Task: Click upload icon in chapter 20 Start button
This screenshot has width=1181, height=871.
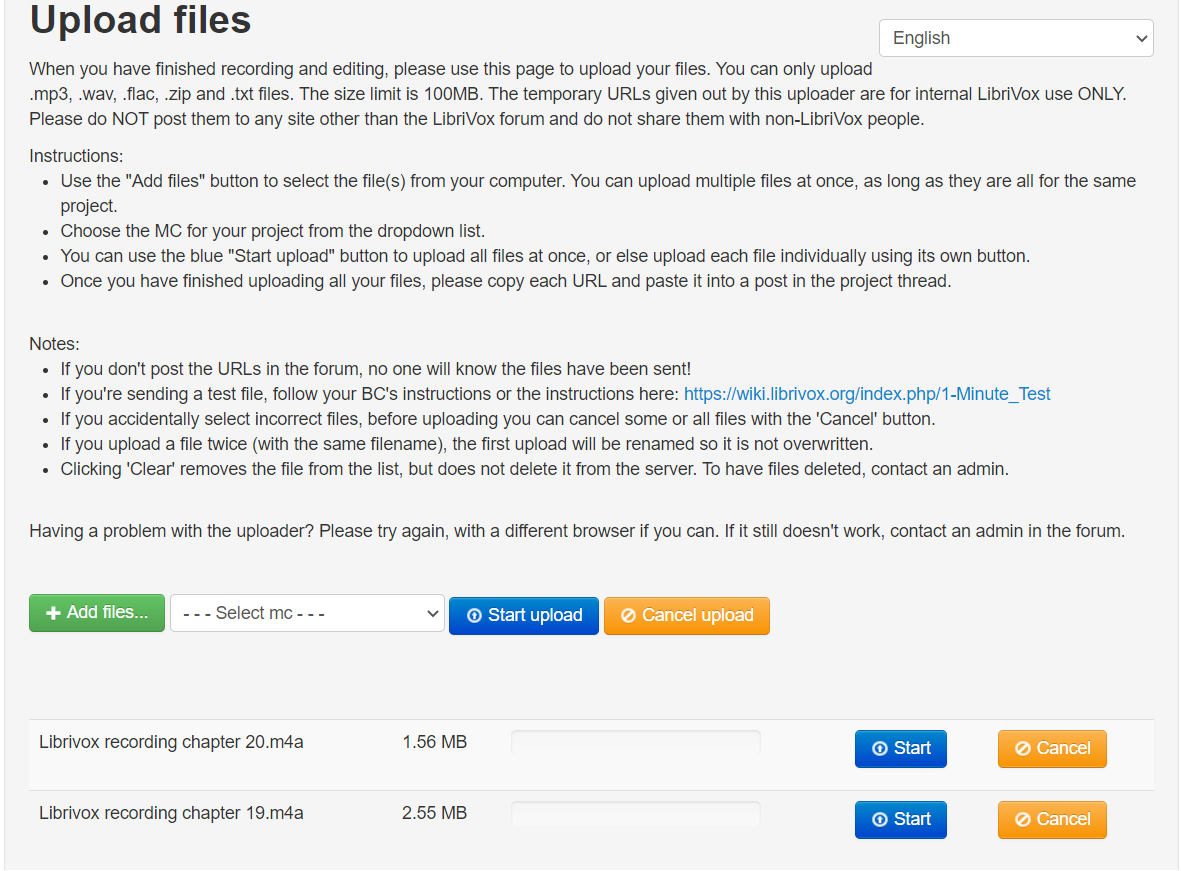Action: pyautogui.click(x=879, y=748)
